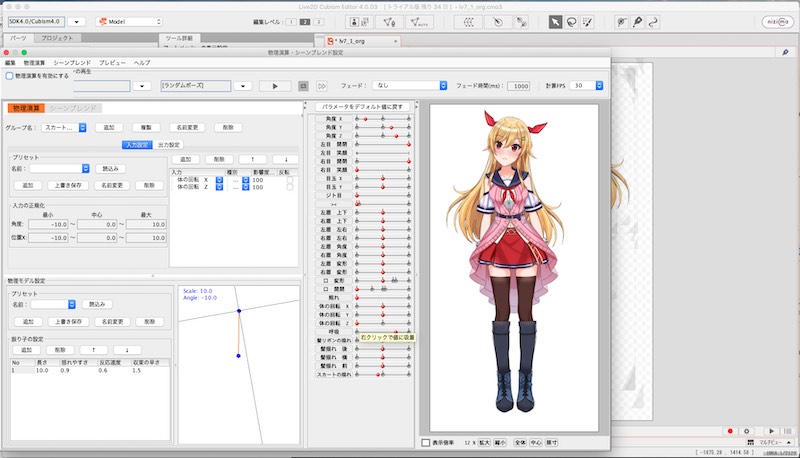Open the nizima button in main toolbar
Image resolution: width=800 pixels, height=458 pixels.
click(778, 22)
